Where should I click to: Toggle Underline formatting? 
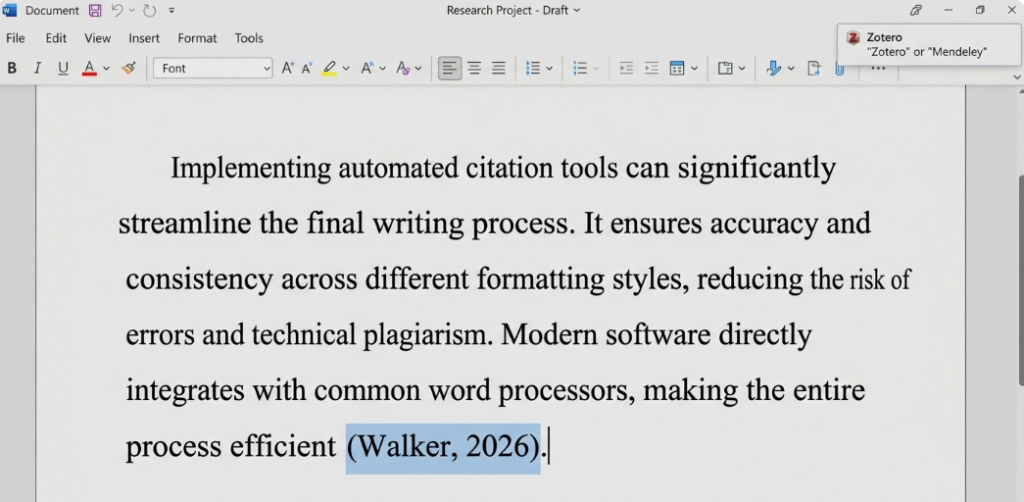tap(63, 69)
